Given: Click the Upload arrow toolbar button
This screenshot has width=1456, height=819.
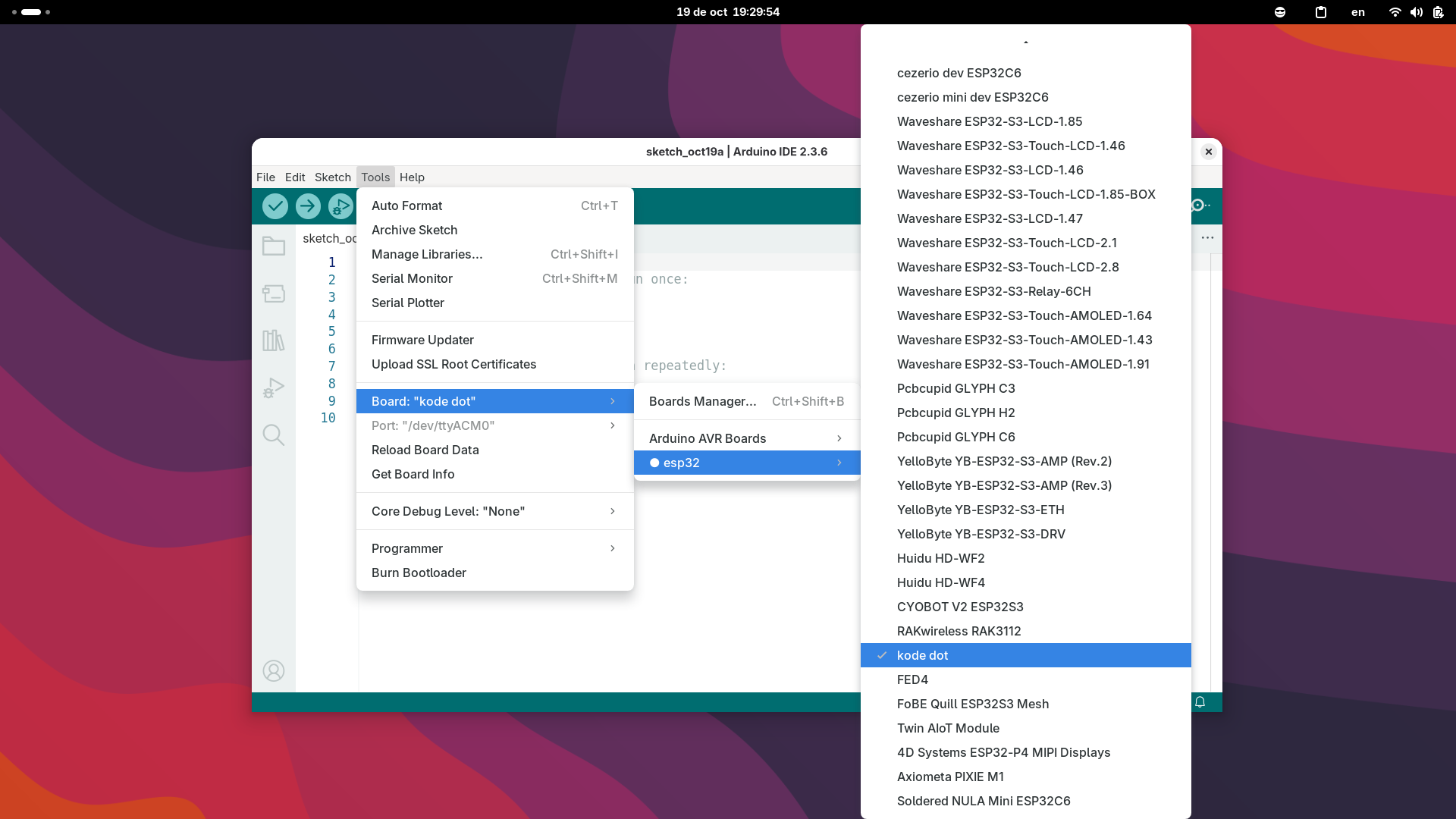Looking at the screenshot, I should tap(308, 206).
